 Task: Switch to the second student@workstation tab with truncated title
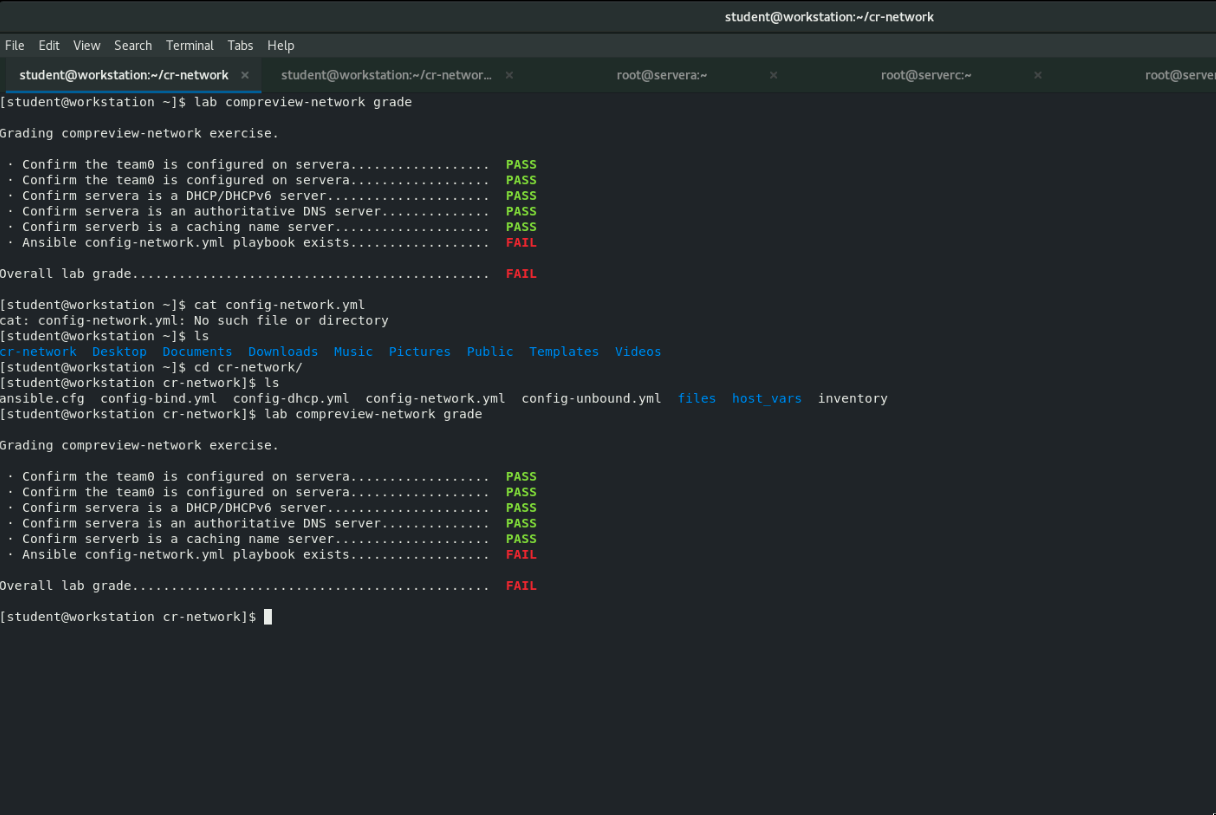click(x=386, y=75)
